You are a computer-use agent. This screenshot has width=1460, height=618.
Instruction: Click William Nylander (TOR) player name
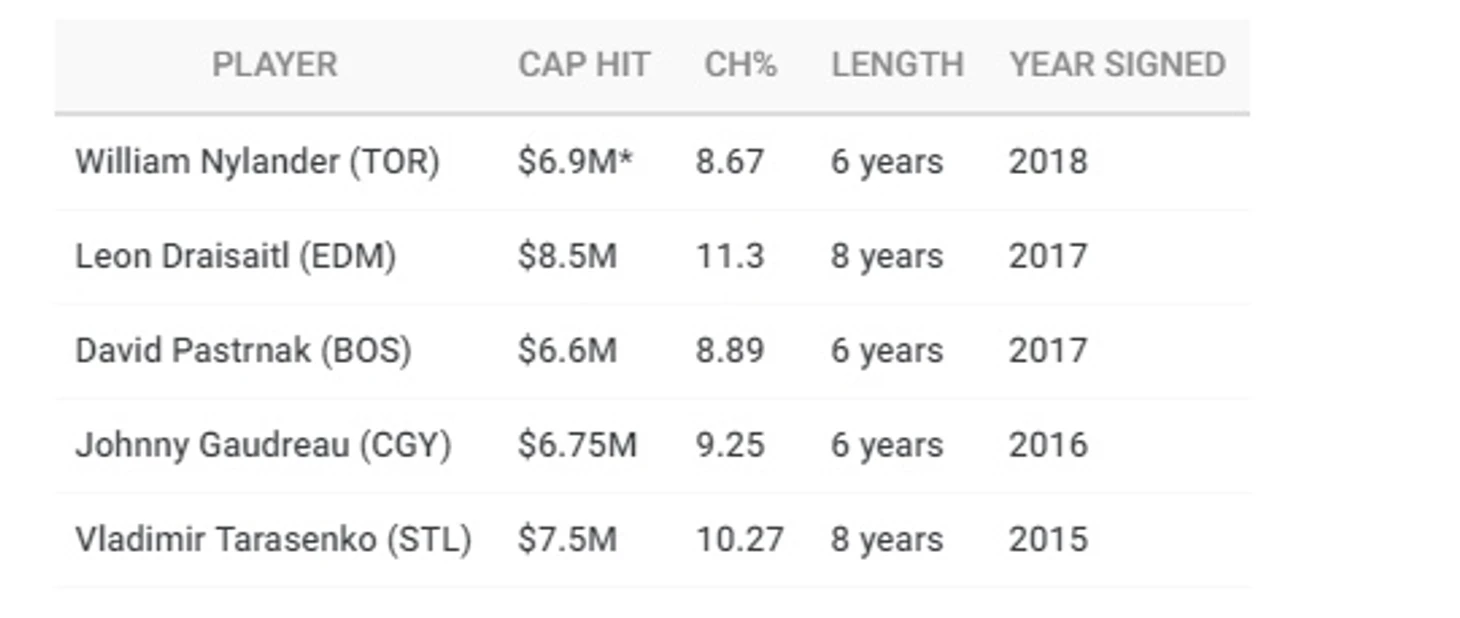click(x=257, y=162)
